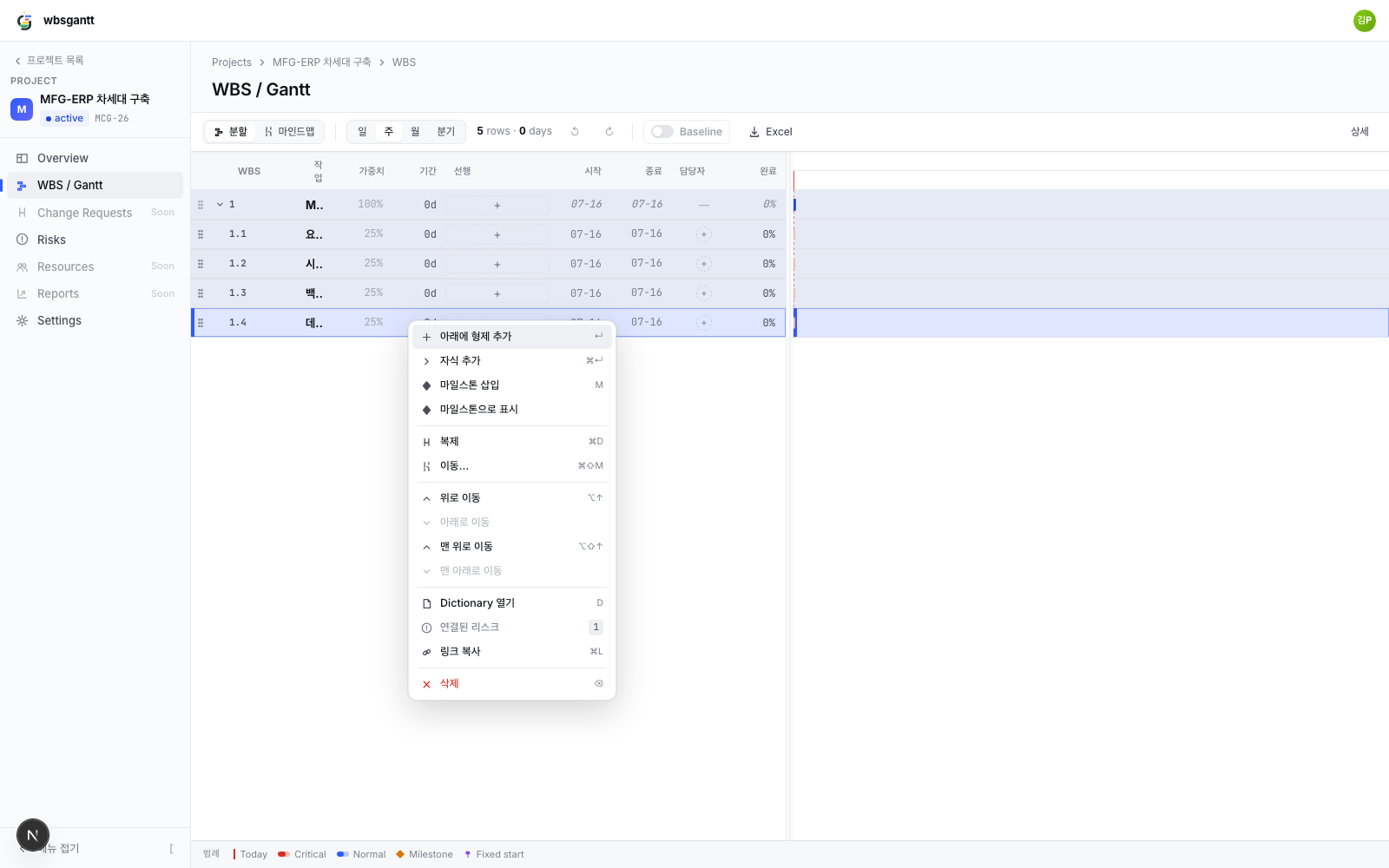
Task: Click the 25% weight cell of row 1.3
Action: pyautogui.click(x=374, y=293)
